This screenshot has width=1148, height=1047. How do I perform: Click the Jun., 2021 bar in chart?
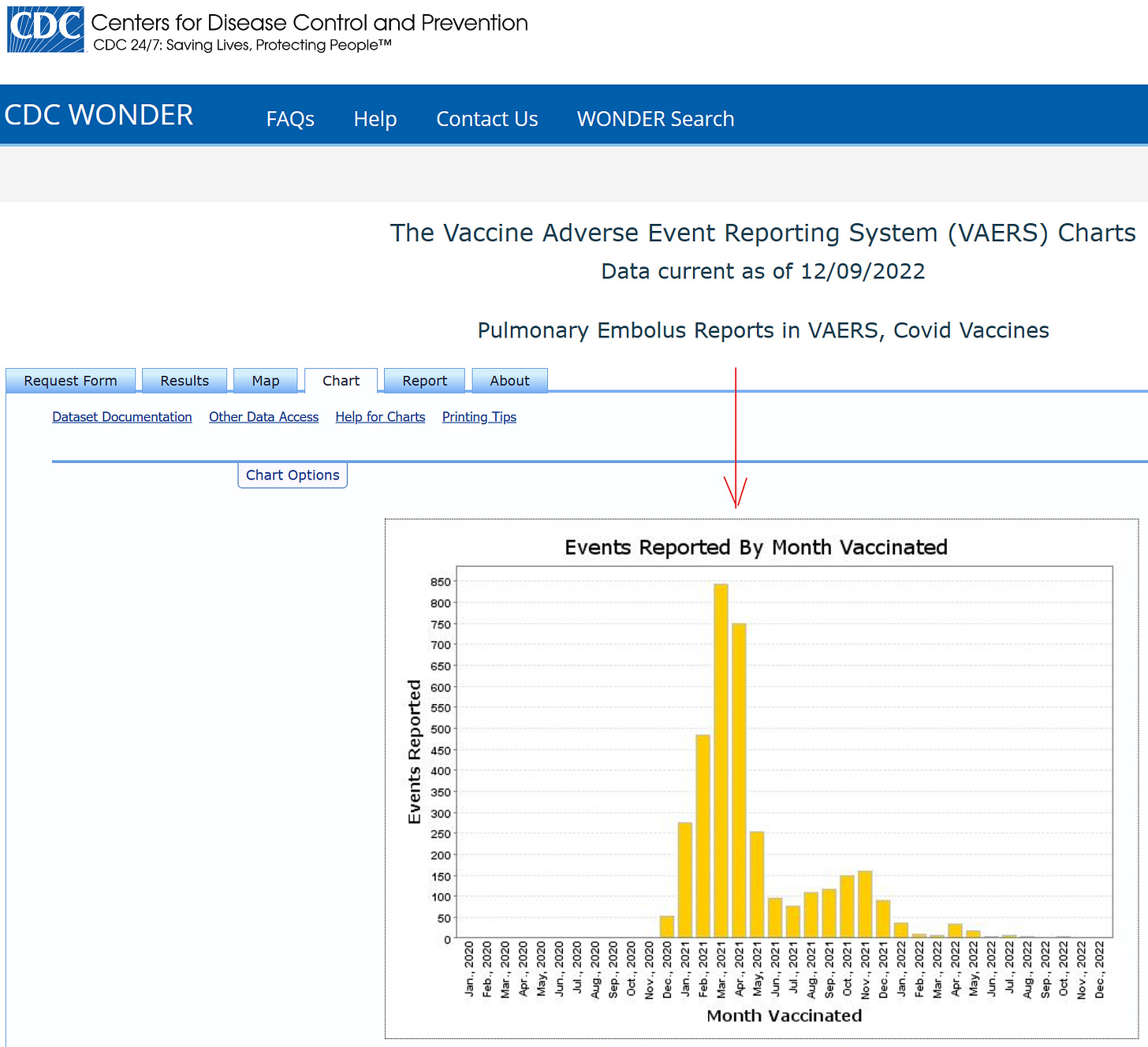click(x=775, y=918)
